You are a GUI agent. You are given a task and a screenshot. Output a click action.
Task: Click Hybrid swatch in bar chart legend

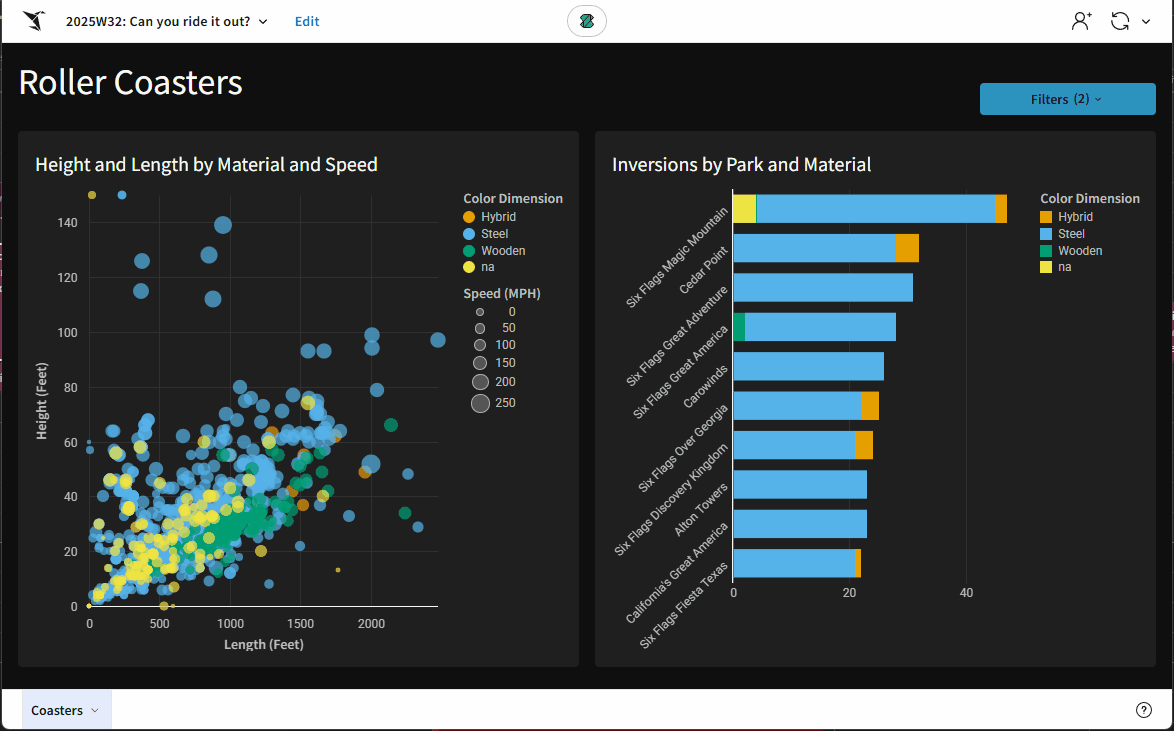click(1046, 217)
